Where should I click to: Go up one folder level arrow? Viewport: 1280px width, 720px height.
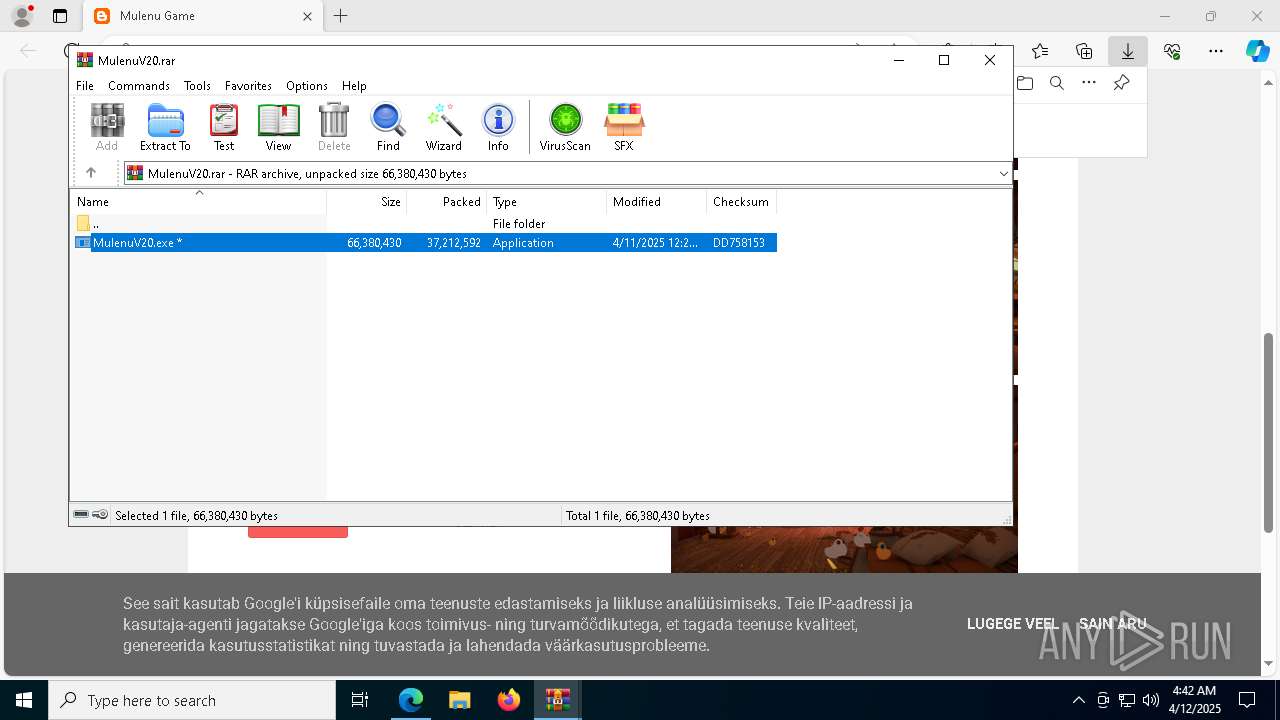(91, 173)
